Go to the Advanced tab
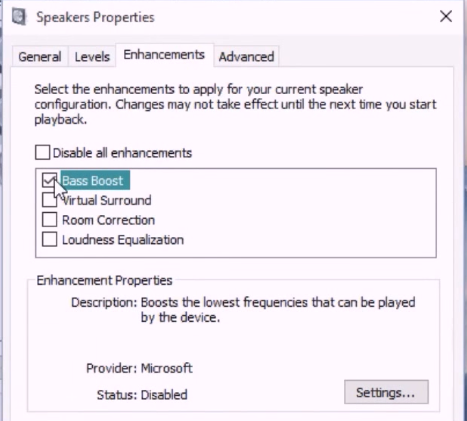This screenshot has height=421, width=467. pos(246,57)
